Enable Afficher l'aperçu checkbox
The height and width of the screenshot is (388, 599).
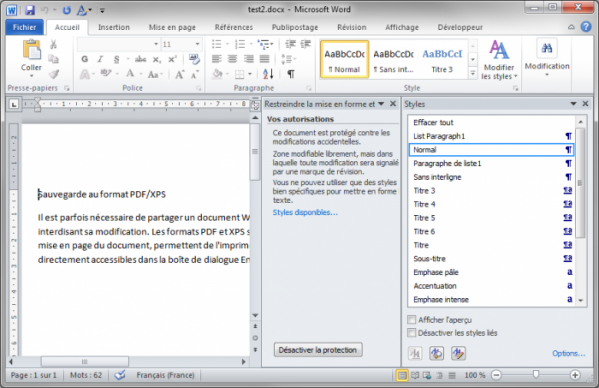coord(411,319)
